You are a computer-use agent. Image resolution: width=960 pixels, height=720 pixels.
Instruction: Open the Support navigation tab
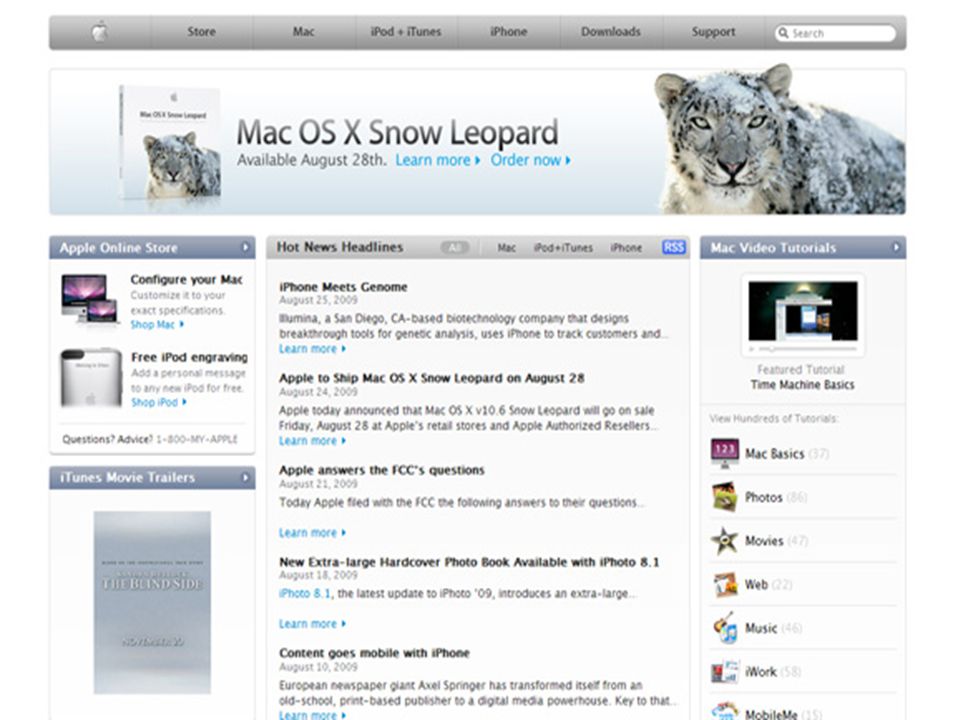pos(713,32)
